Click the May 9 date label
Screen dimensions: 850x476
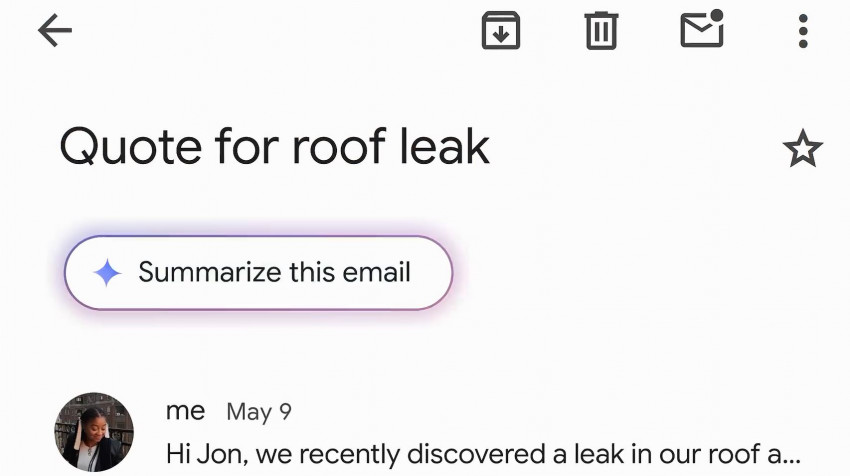pos(259,411)
